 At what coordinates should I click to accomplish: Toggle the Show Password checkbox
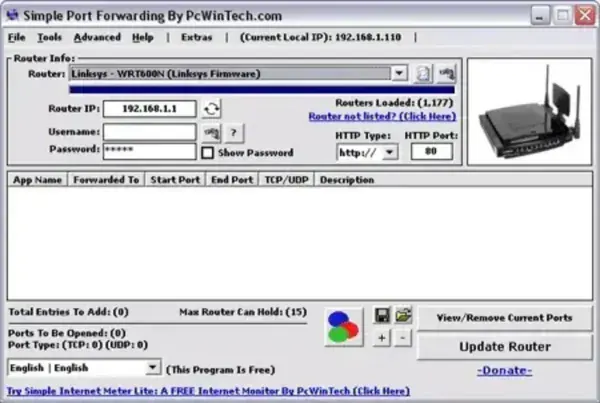point(207,153)
